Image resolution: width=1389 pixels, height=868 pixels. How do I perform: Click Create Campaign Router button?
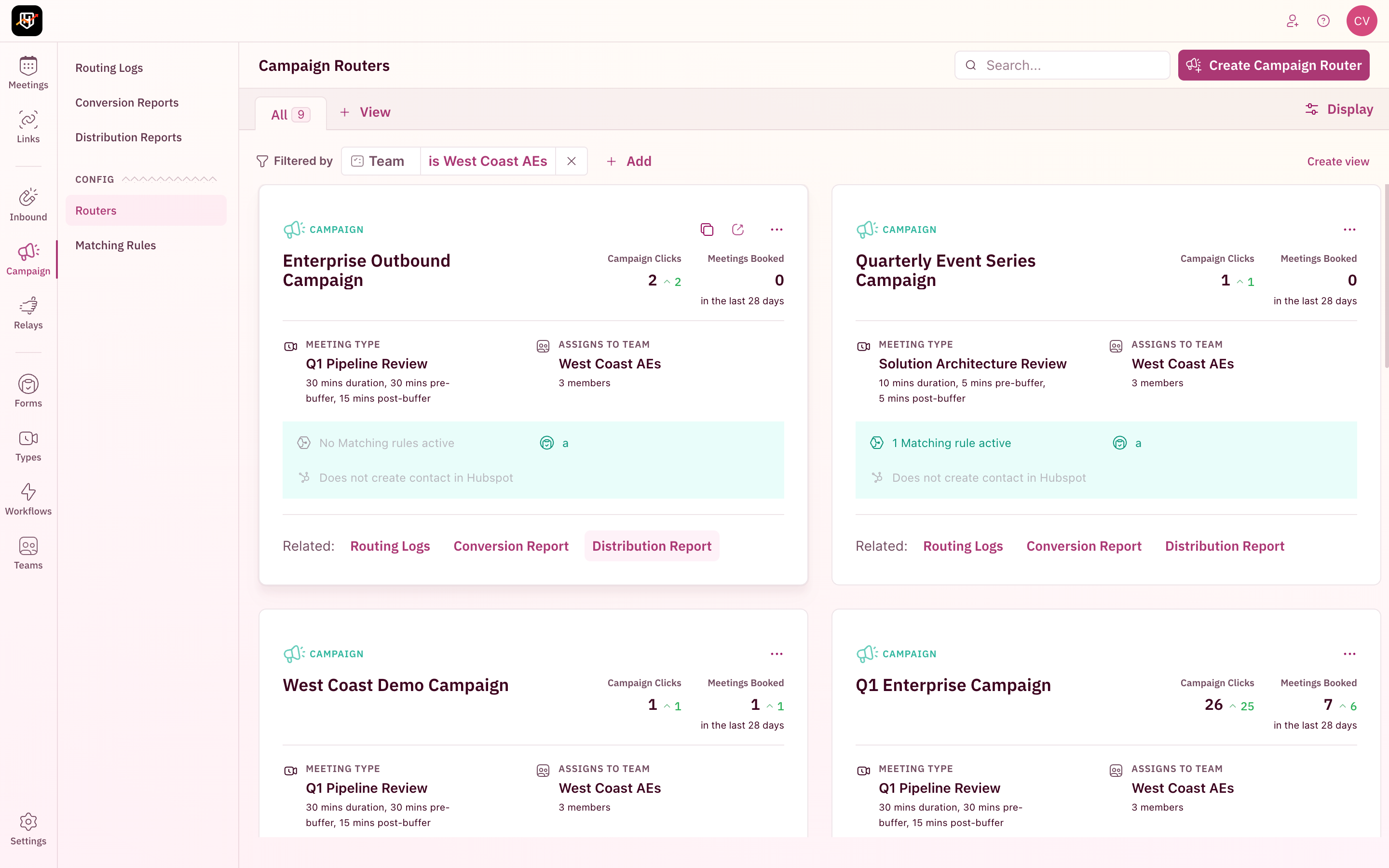tap(1273, 66)
